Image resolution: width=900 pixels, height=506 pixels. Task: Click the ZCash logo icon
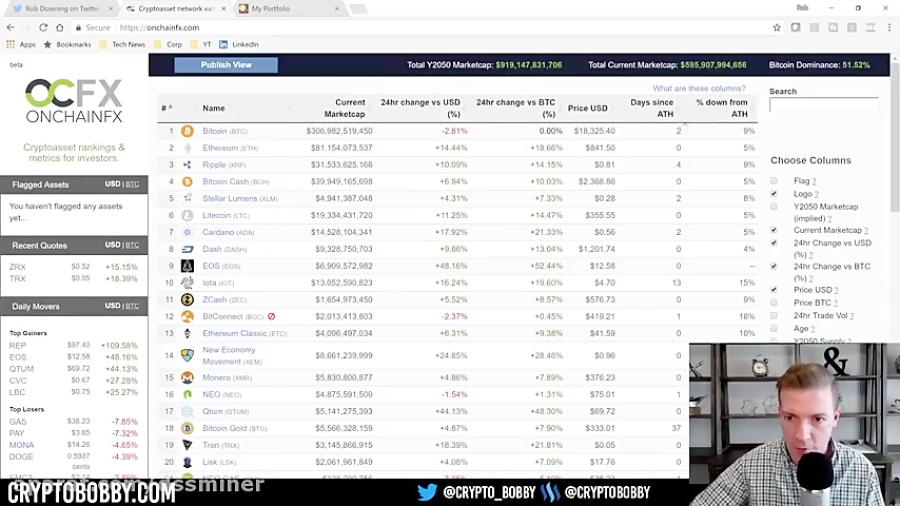coord(187,300)
